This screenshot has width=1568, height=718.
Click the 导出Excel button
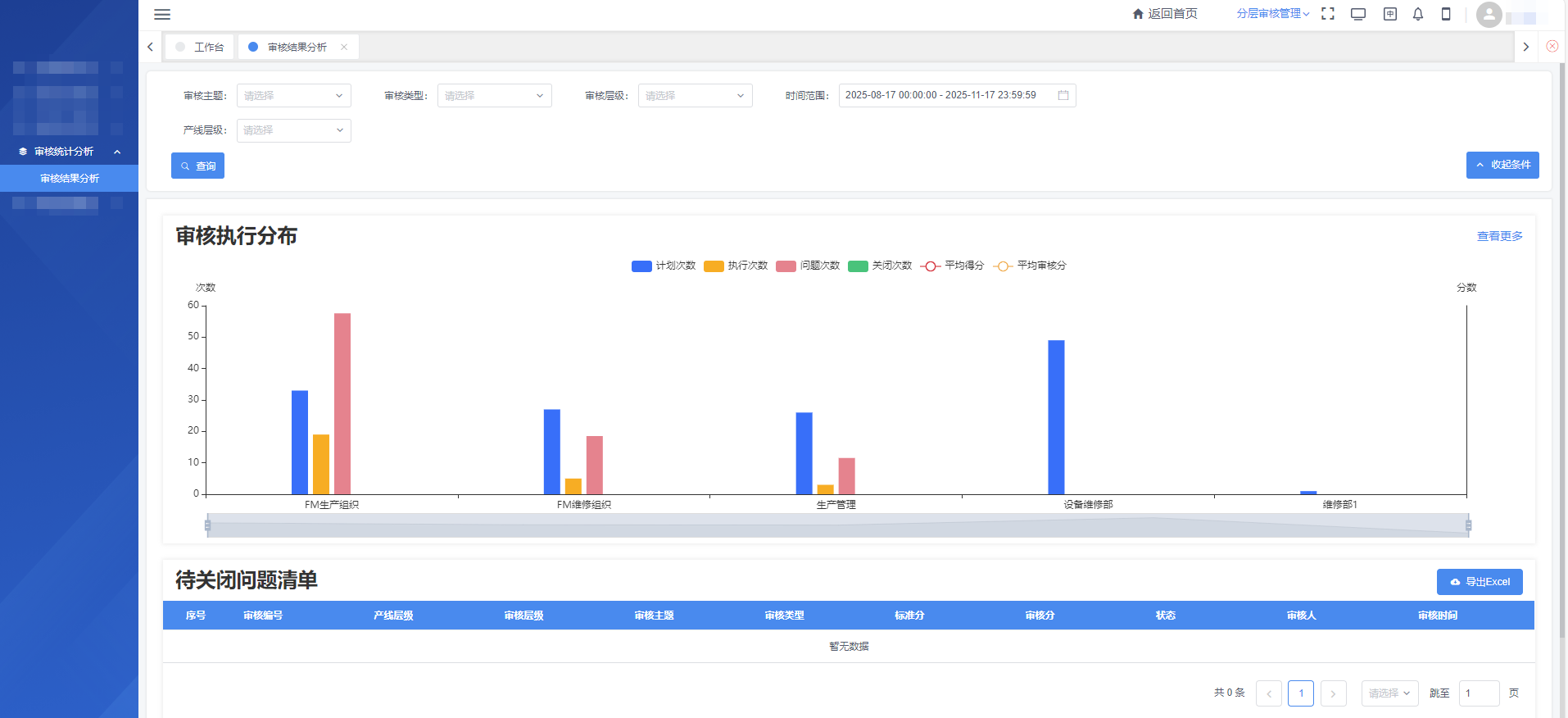pos(1479,582)
